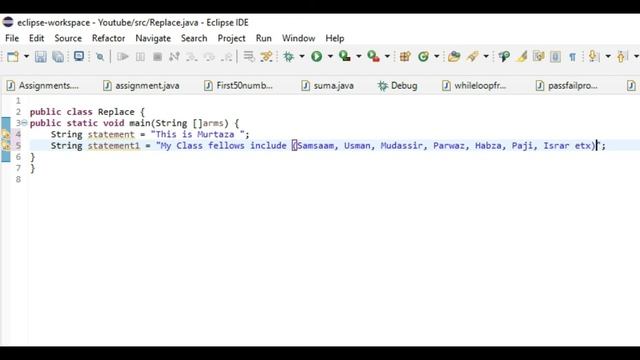This screenshot has height=360, width=640.
Task: Click the New Java Class icon
Action: (x=423, y=56)
